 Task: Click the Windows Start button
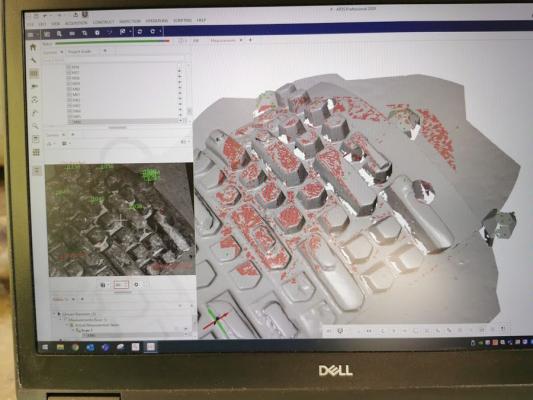(45, 347)
